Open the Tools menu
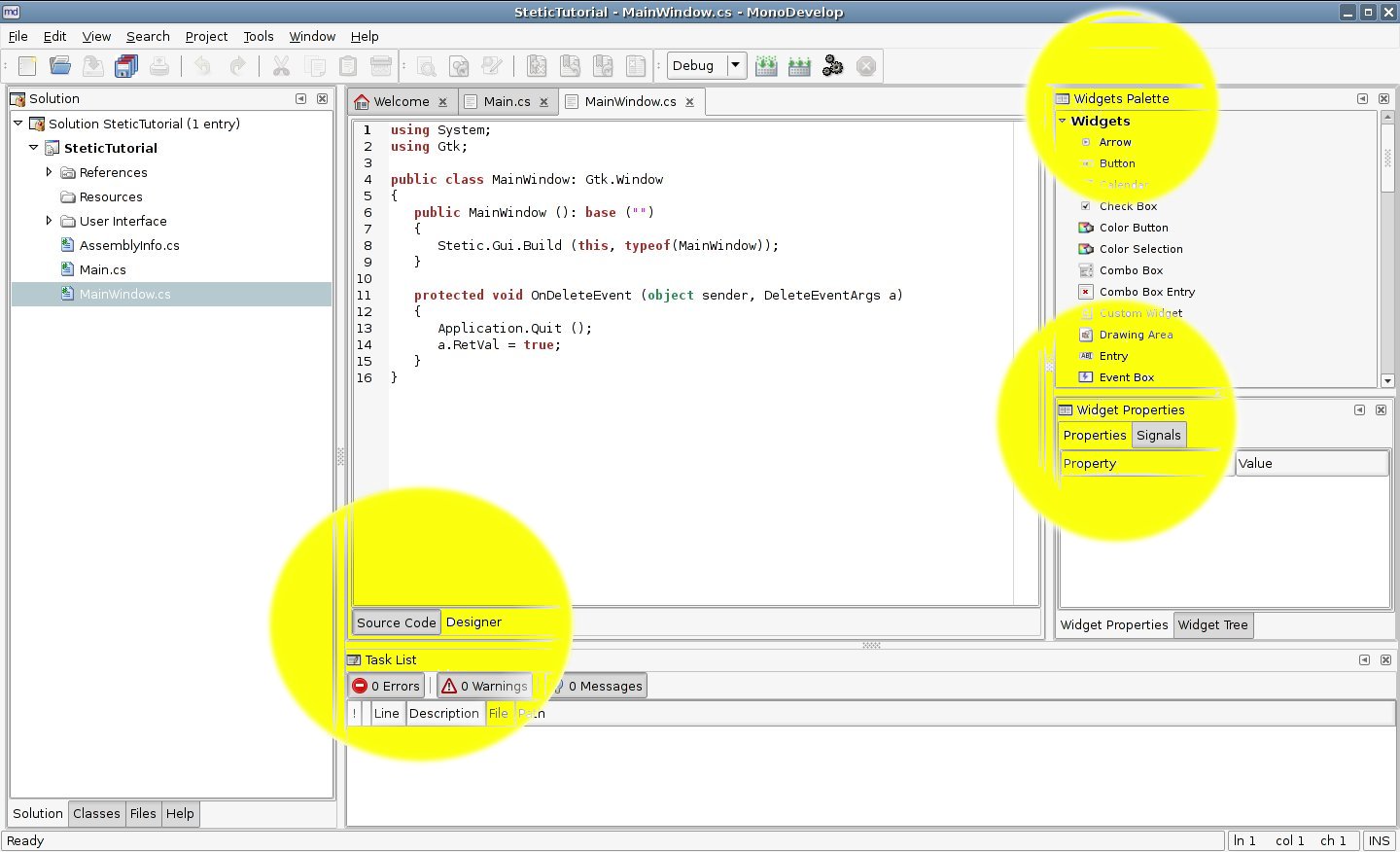This screenshot has width=1400, height=852. [x=259, y=36]
